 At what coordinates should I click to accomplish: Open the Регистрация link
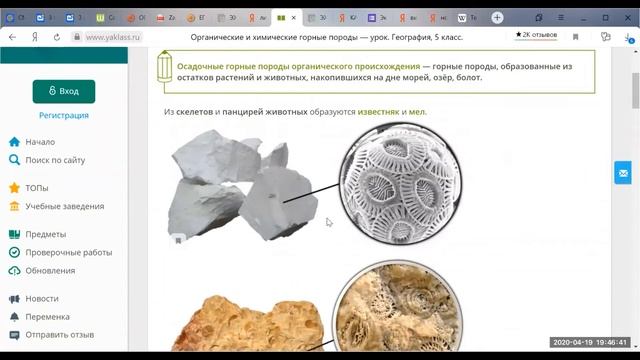64,116
